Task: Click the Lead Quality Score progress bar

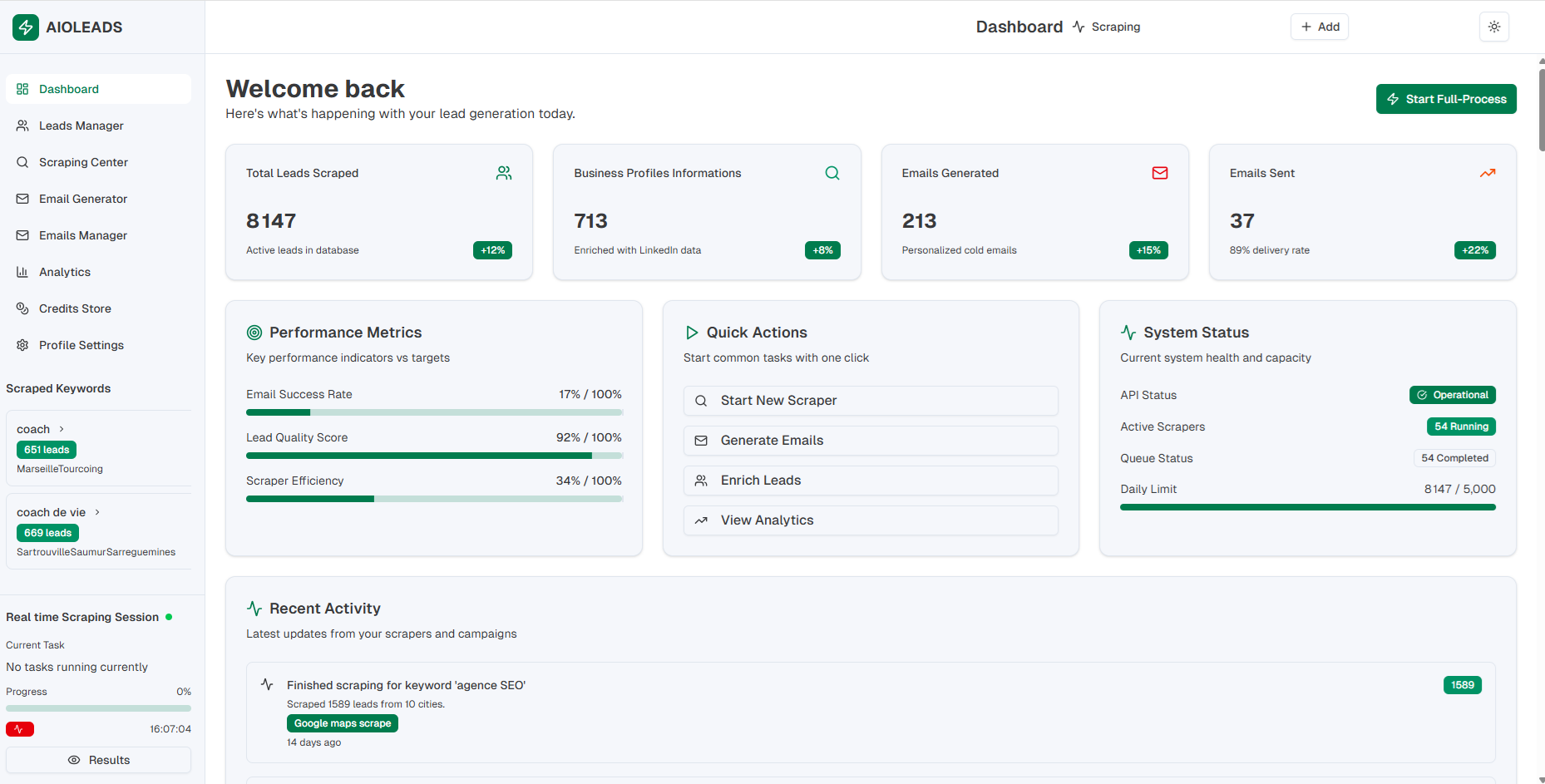Action: click(x=434, y=456)
